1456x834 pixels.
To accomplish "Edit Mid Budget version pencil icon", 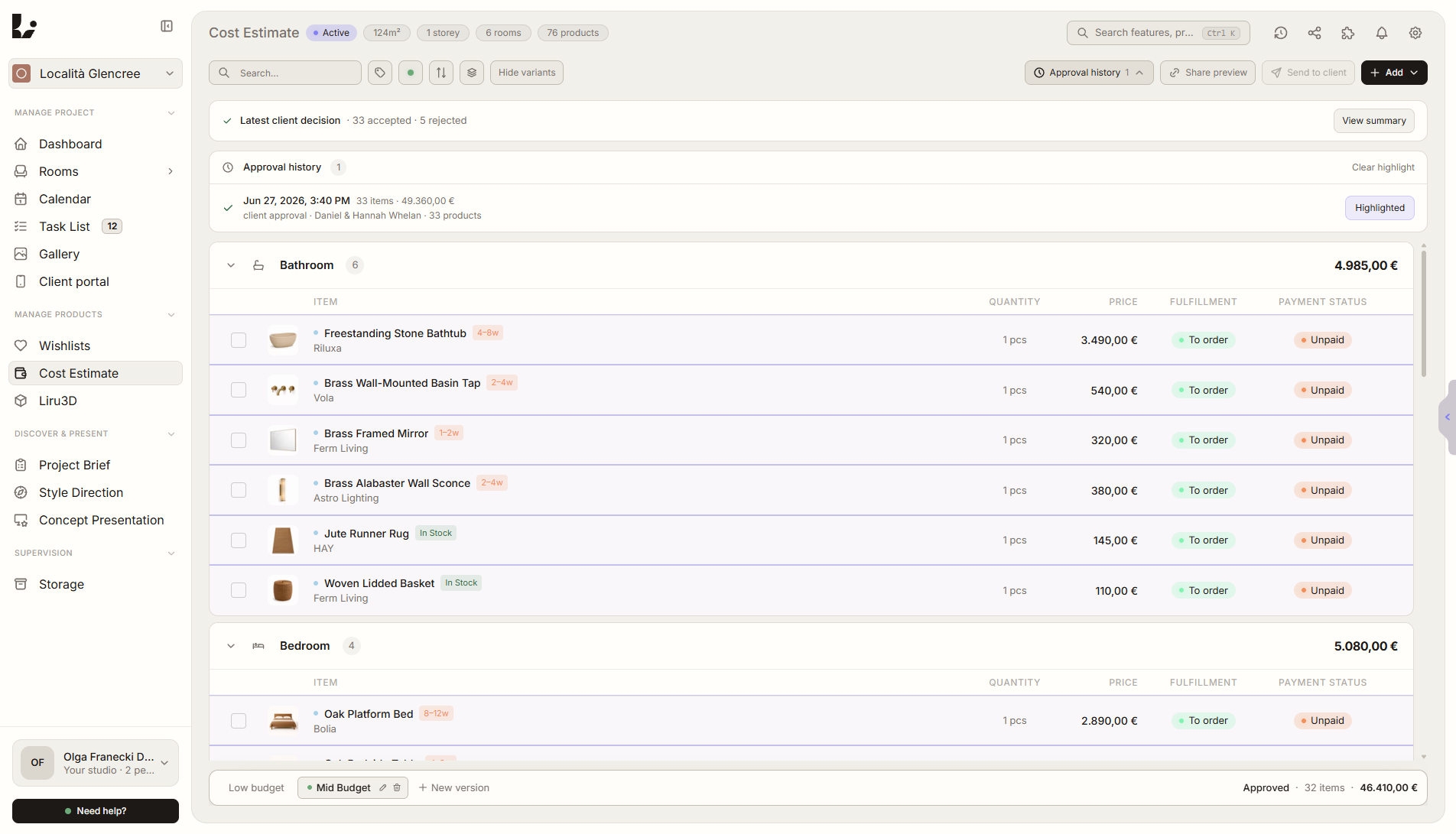I will tap(383, 787).
